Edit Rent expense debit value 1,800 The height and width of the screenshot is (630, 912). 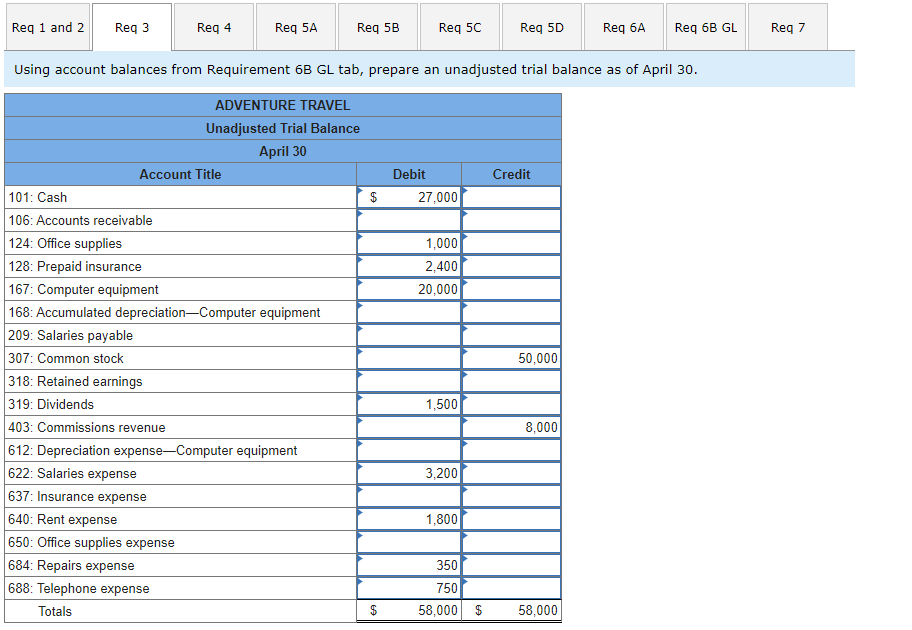coord(409,519)
